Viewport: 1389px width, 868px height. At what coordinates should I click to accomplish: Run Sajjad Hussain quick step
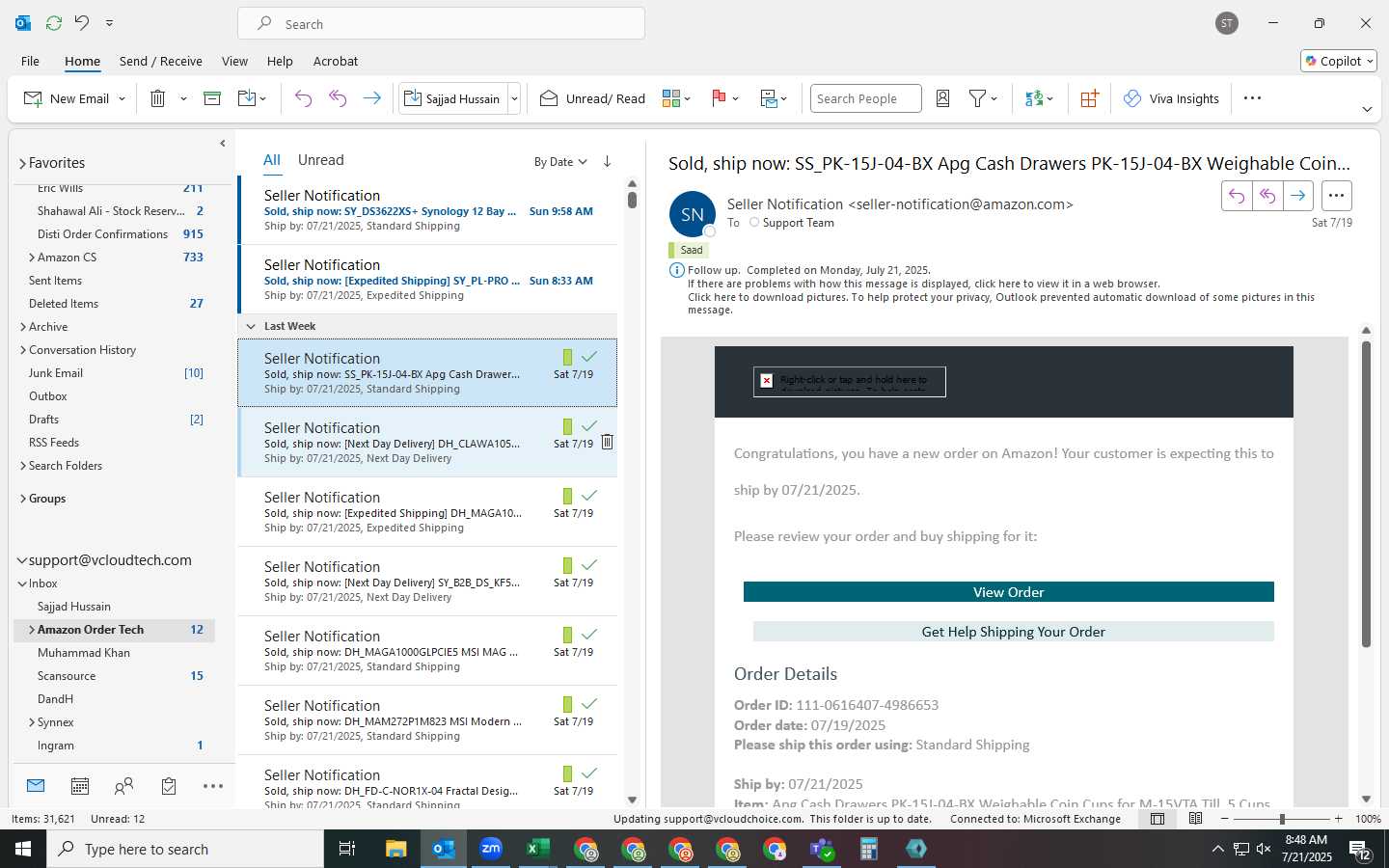(452, 98)
